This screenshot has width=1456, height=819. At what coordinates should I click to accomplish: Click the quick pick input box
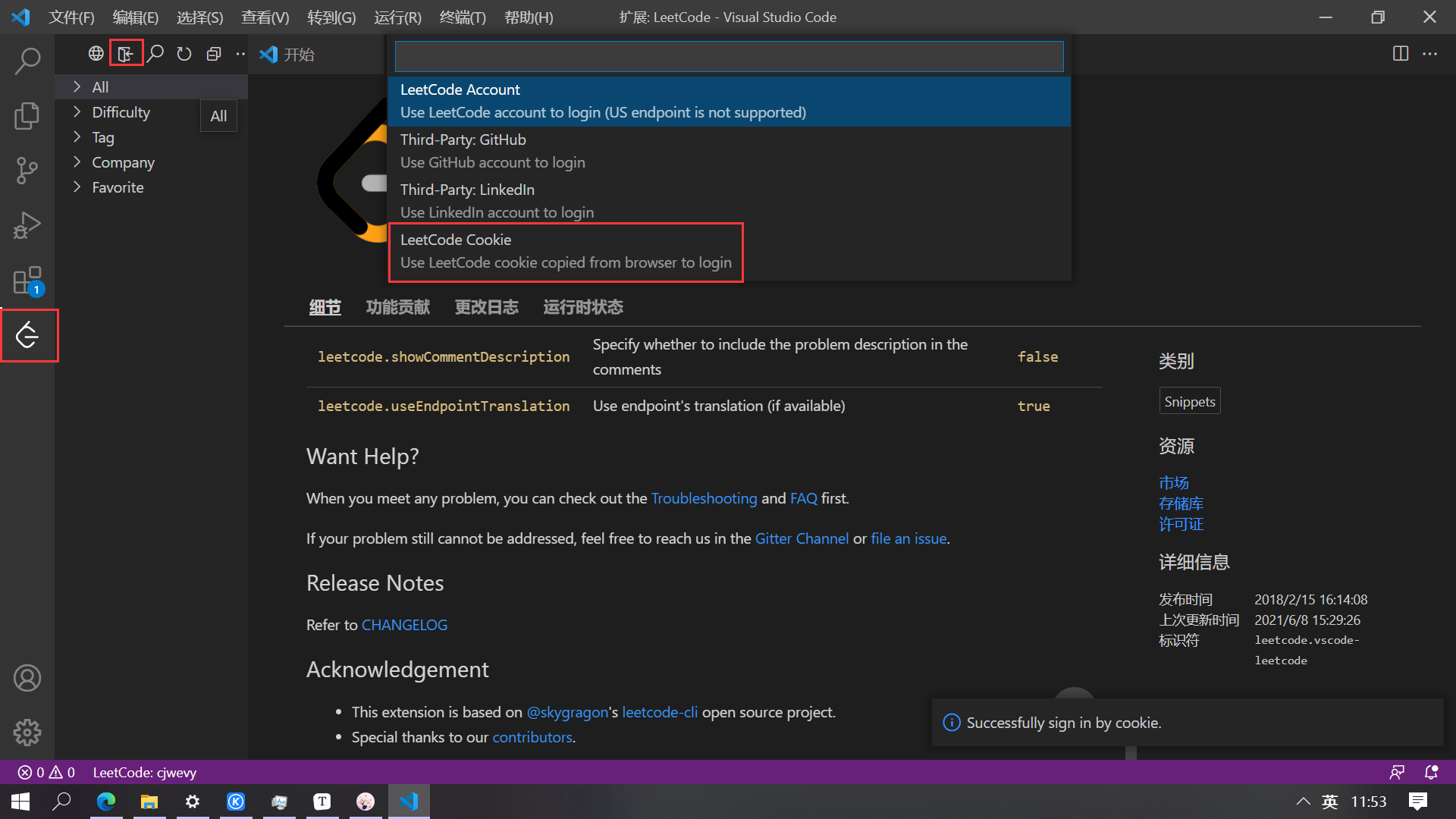[x=729, y=56]
